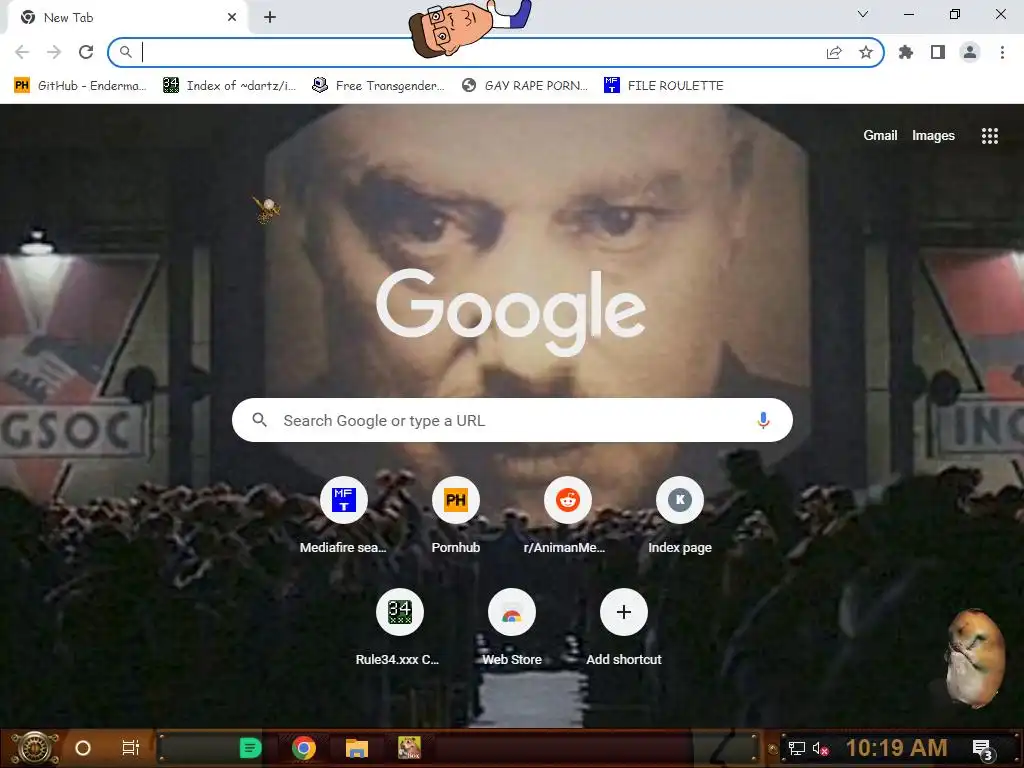Bookmark this tab with the star icon
Image resolution: width=1024 pixels, height=768 pixels.
(866, 52)
